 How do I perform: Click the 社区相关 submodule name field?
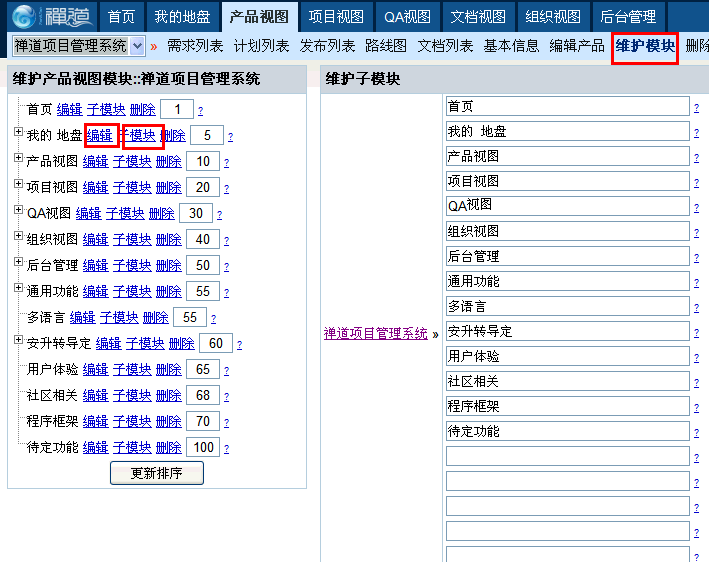coord(568,381)
